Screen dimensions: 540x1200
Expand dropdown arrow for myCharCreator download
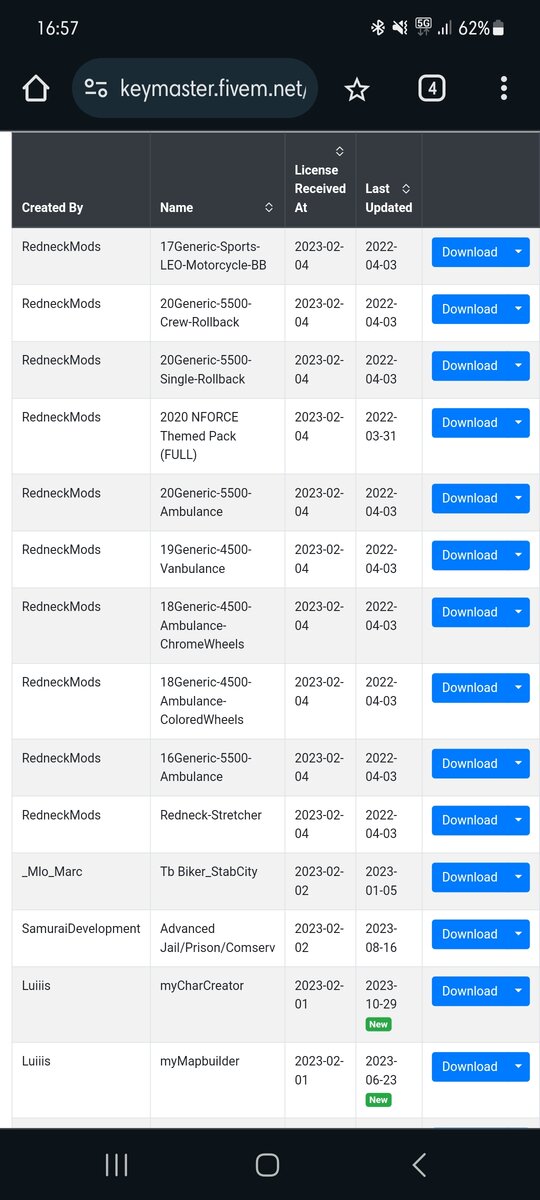click(x=518, y=991)
